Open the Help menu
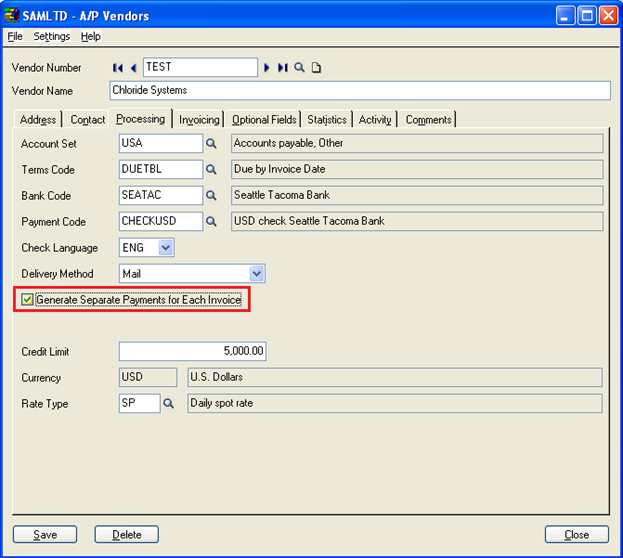The height and width of the screenshot is (558, 623). pyautogui.click(x=91, y=37)
